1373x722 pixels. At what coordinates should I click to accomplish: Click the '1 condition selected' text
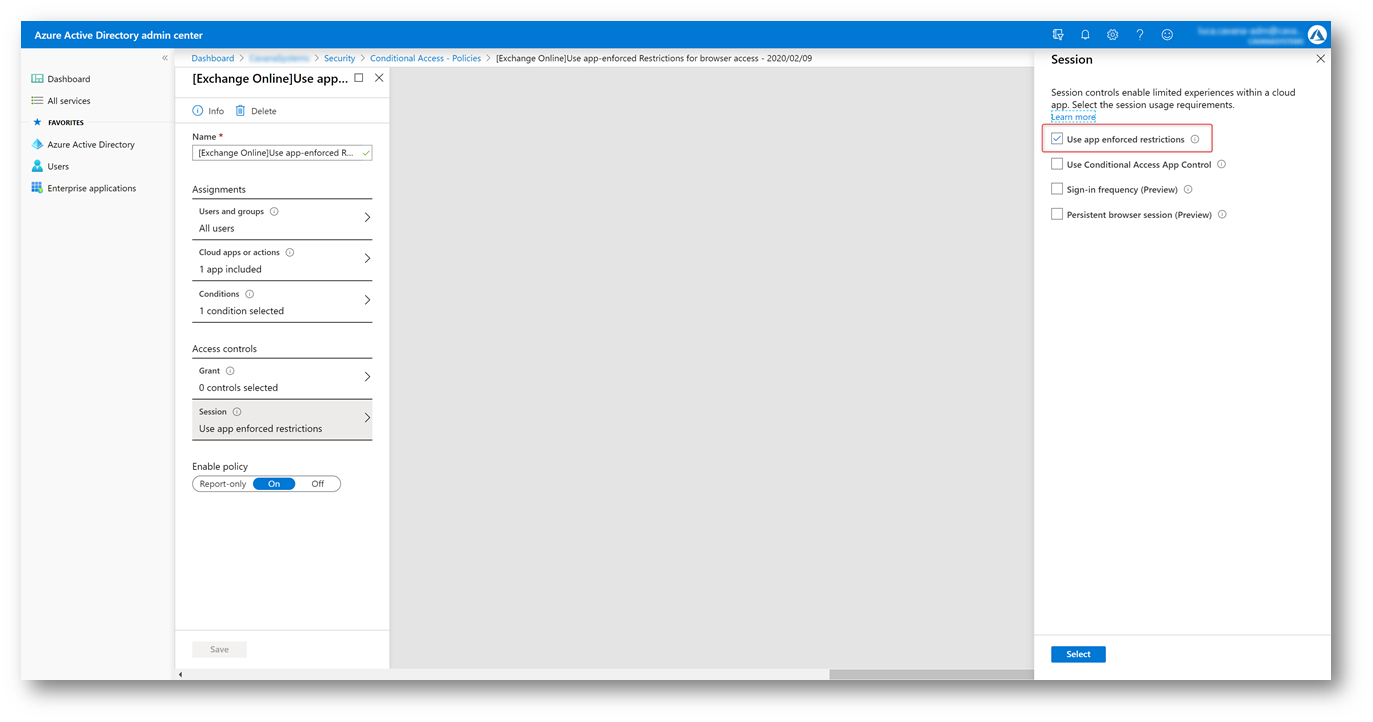[241, 311]
